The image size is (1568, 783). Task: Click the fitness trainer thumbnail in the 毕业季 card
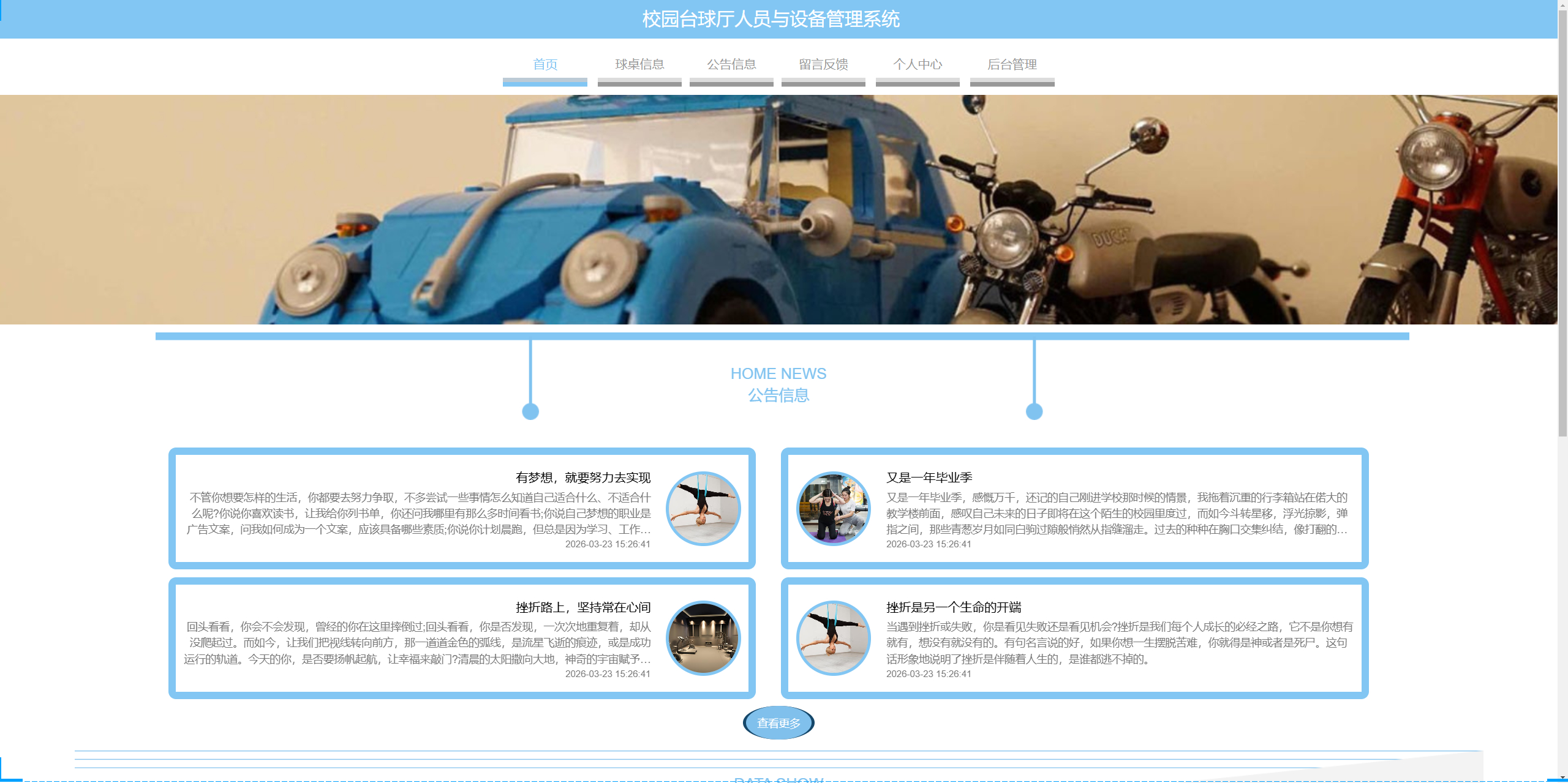coord(833,508)
